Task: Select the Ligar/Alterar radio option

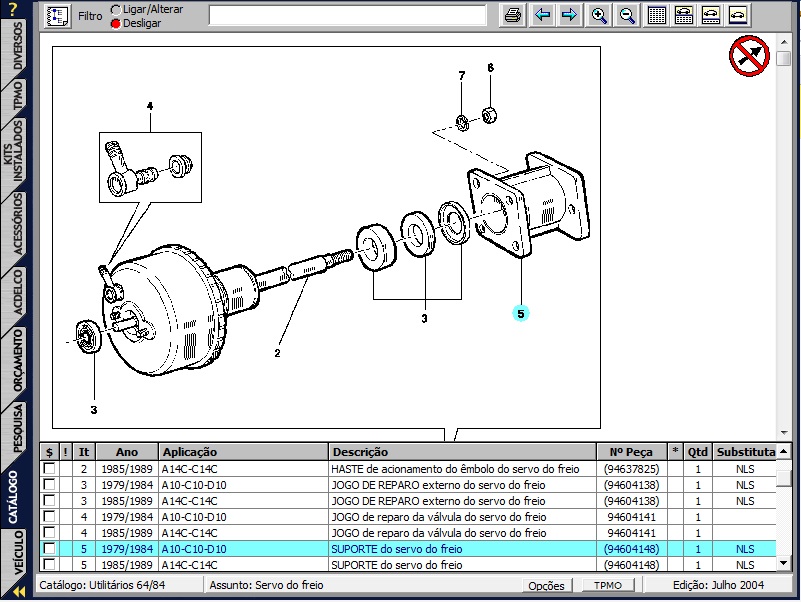Action: click(x=116, y=9)
